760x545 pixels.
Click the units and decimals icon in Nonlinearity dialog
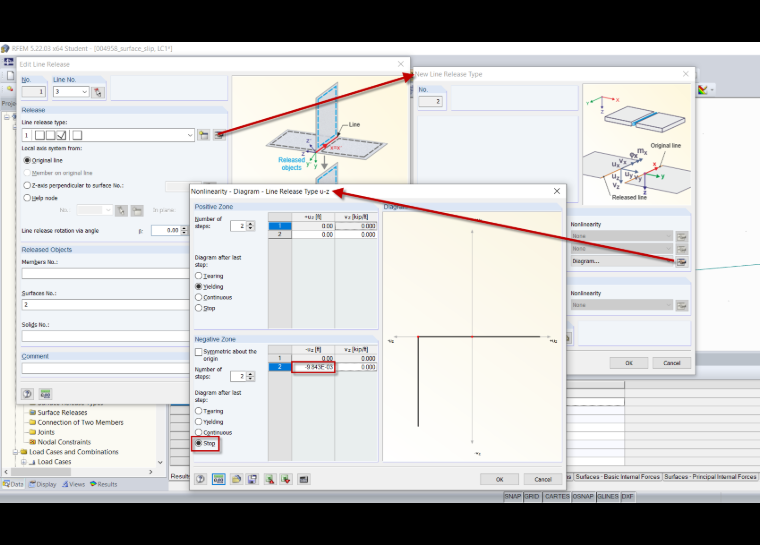pos(219,479)
